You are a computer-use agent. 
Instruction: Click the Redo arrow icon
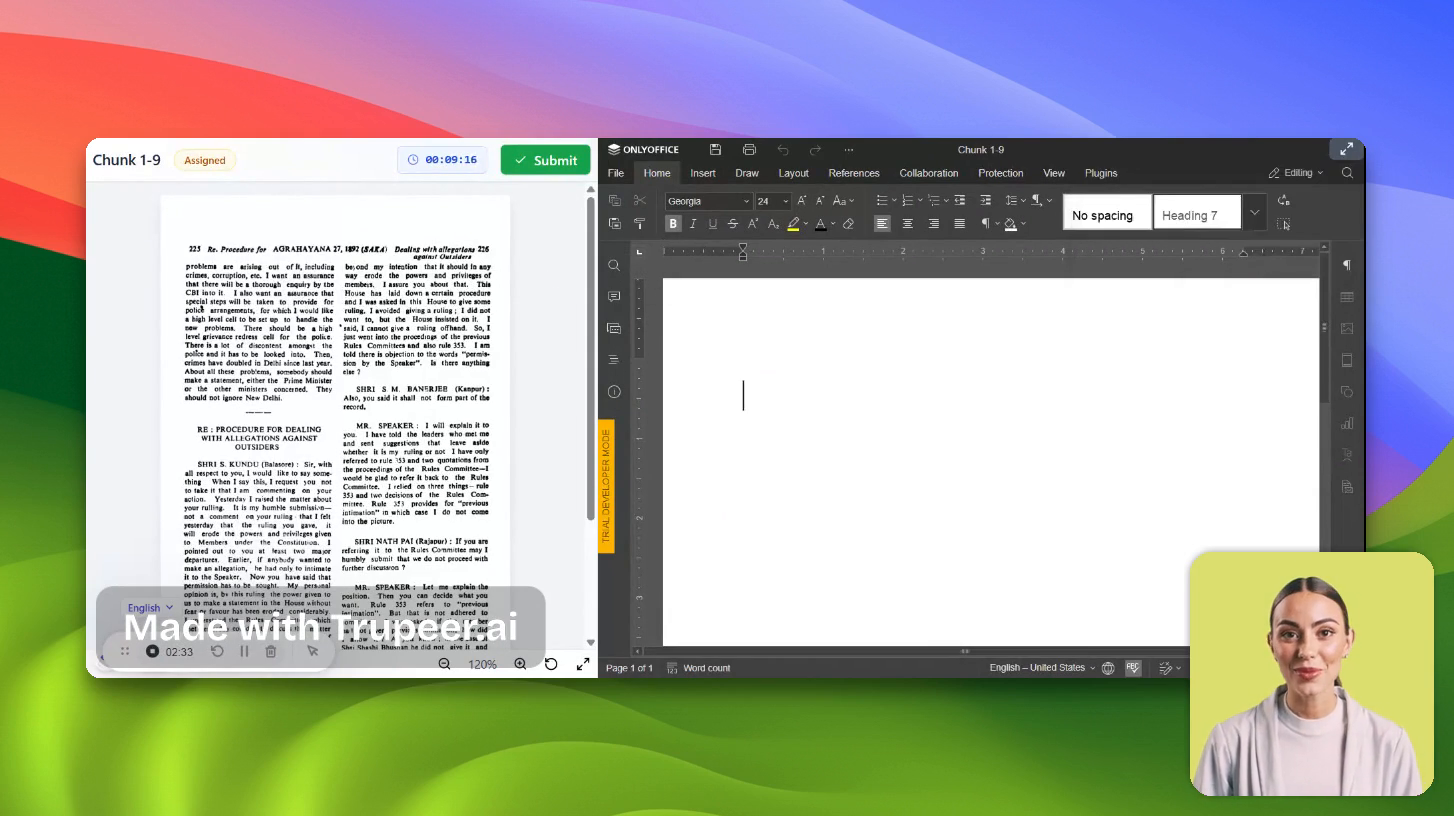(x=815, y=150)
